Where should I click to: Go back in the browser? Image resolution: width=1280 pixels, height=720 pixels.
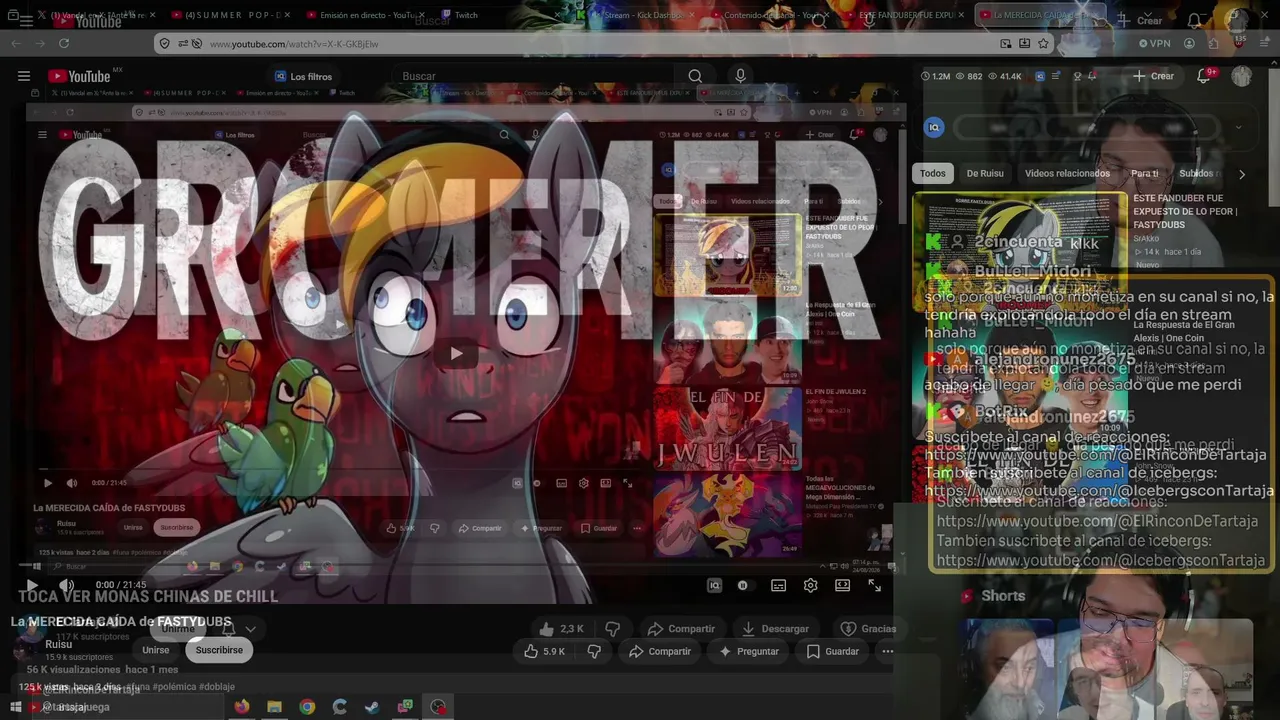[16, 43]
